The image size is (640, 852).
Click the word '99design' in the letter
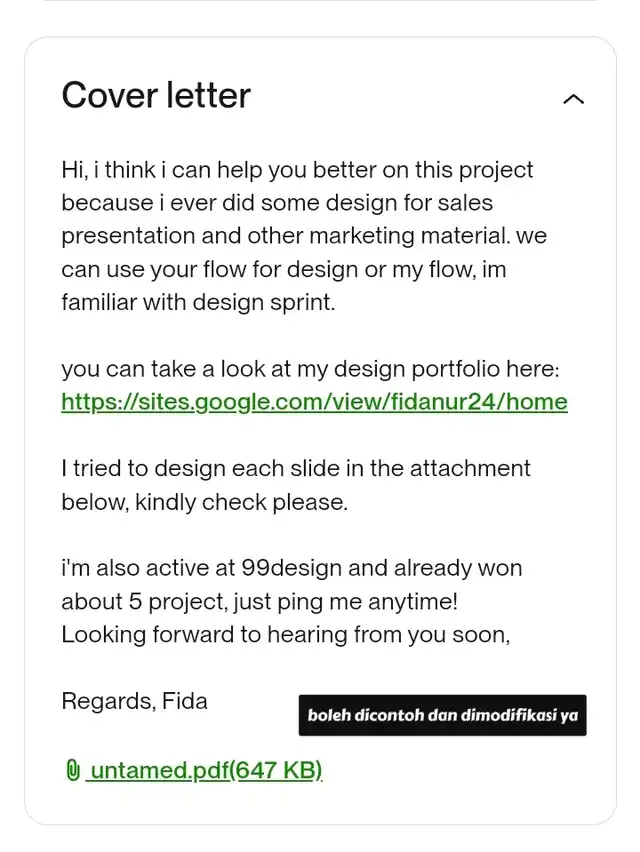(x=291, y=568)
